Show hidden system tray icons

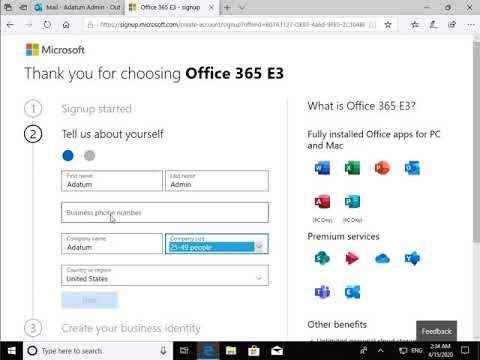pos(381,351)
